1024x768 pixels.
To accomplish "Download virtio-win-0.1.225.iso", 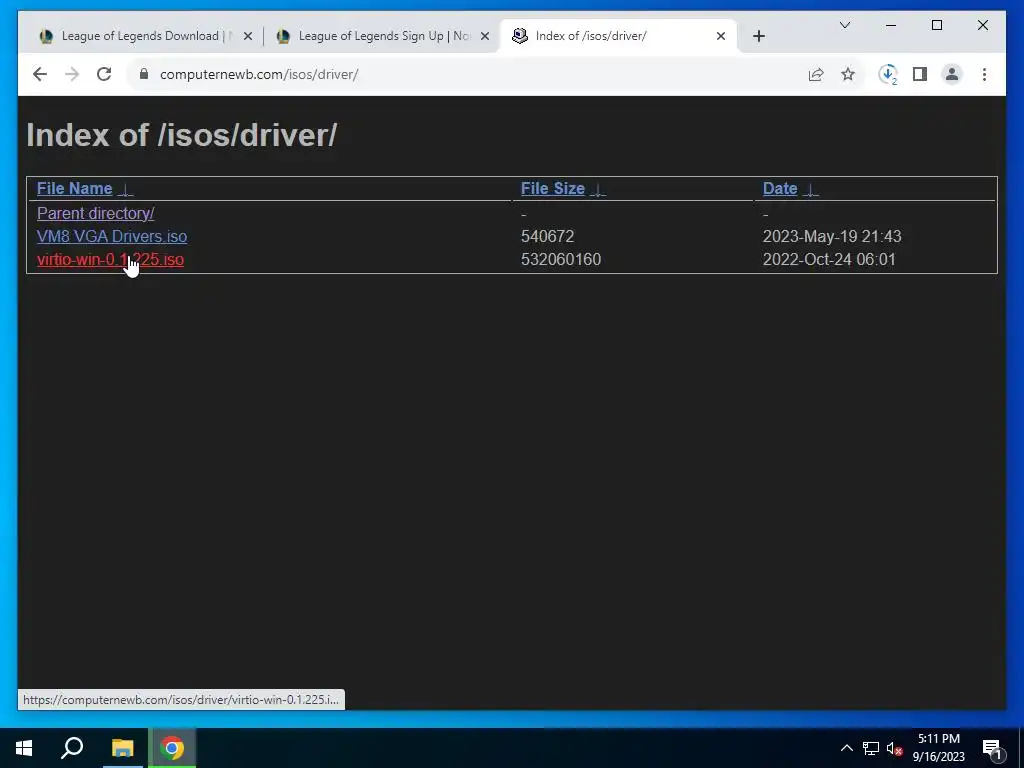I will [x=110, y=260].
